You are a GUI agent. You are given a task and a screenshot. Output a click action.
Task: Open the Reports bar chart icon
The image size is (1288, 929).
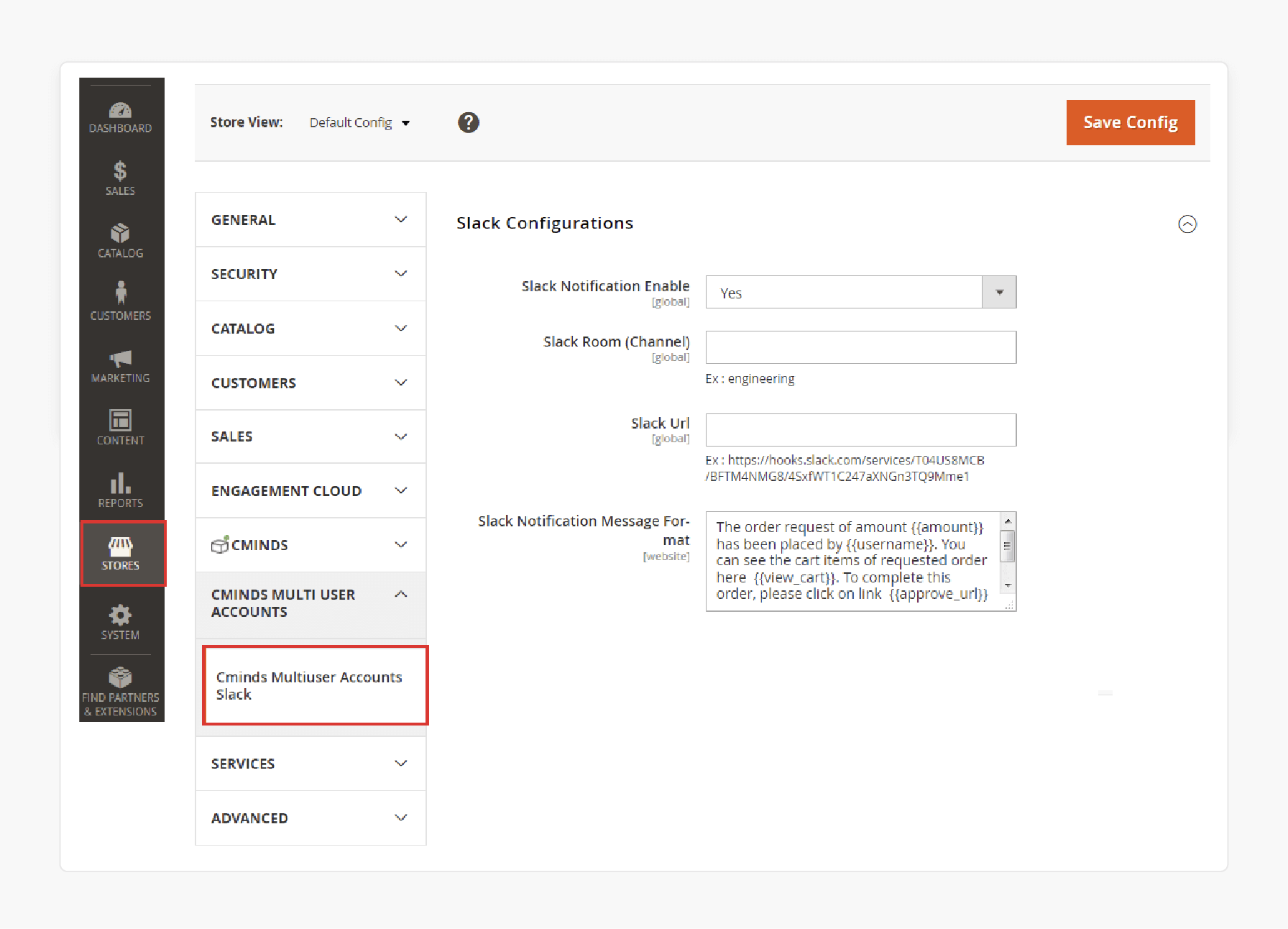(x=121, y=490)
